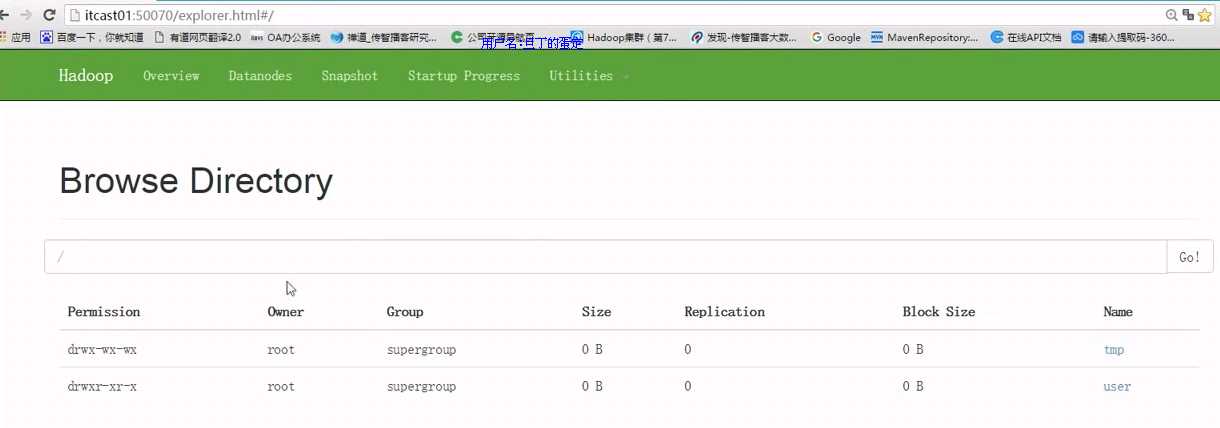Image resolution: width=1220 pixels, height=428 pixels.
Task: Open the zoom magnifier icon in address bar
Action: pyautogui.click(x=1172, y=15)
